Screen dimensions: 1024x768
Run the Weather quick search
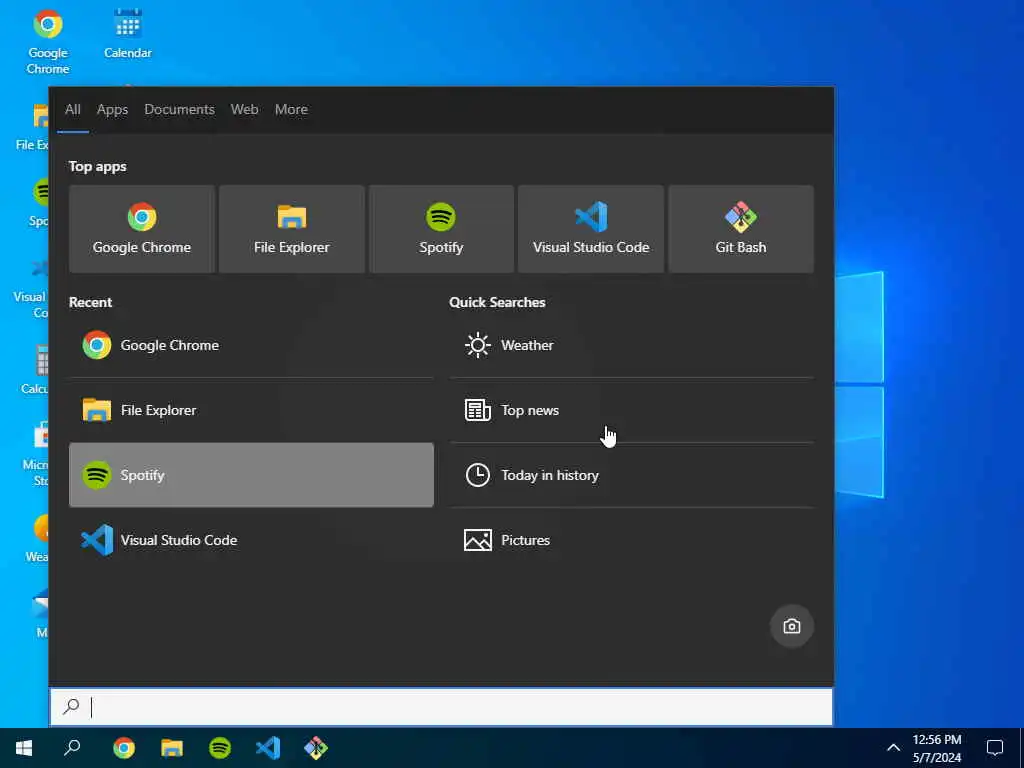632,345
